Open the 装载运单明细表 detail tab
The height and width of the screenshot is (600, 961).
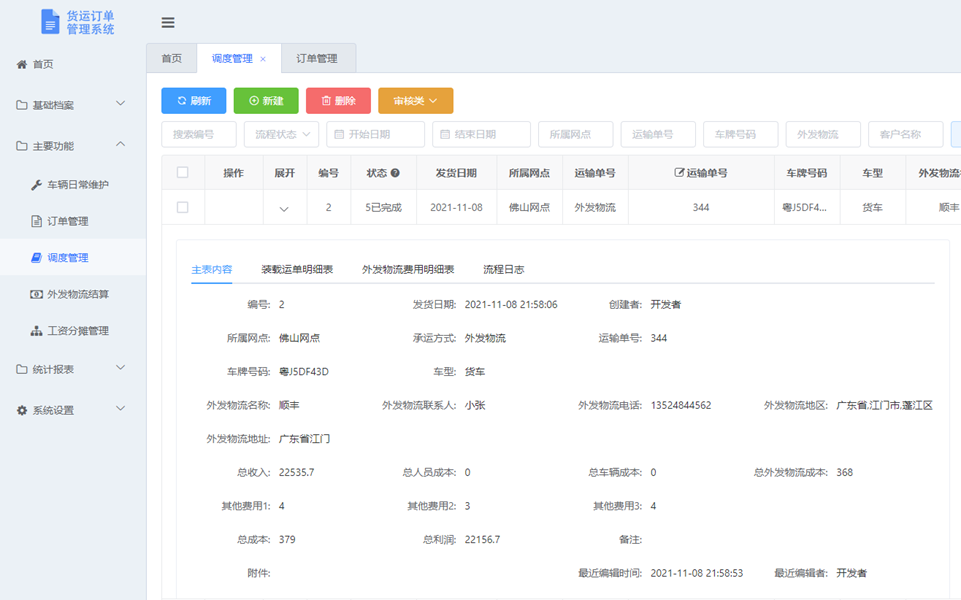[x=297, y=270]
